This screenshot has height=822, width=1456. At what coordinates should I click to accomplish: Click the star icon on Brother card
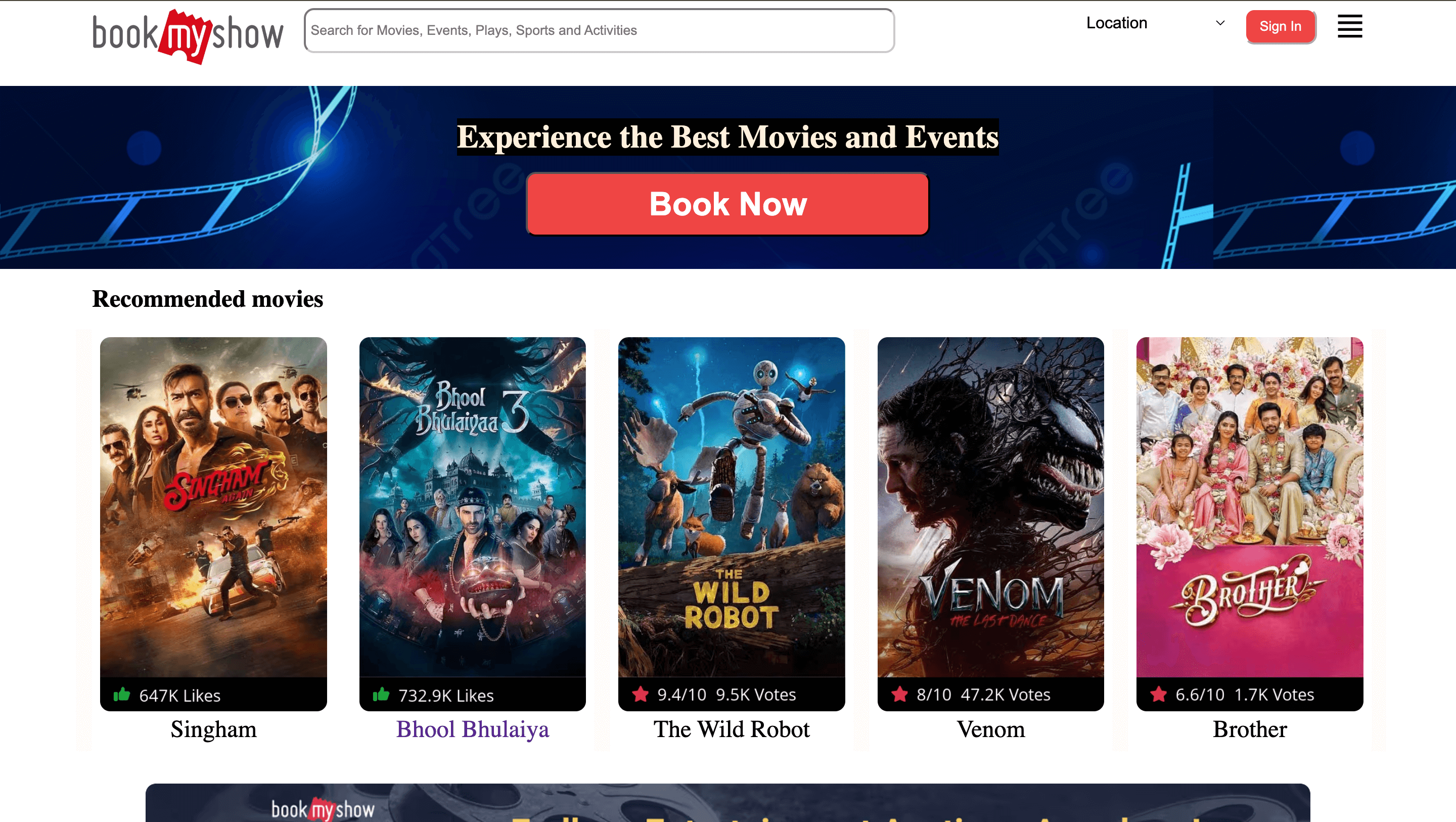pos(1158,694)
